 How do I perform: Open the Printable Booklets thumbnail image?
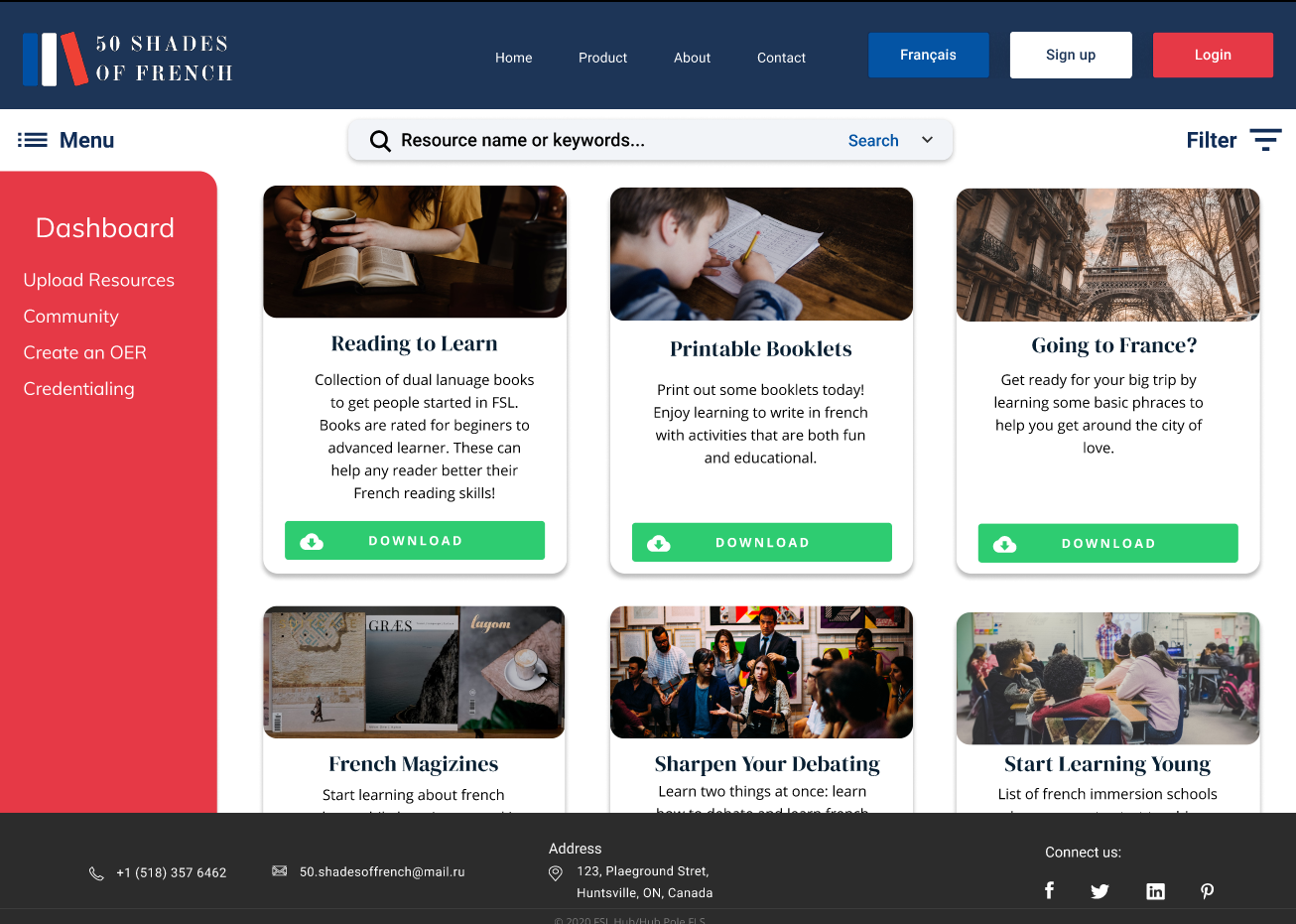click(761, 254)
